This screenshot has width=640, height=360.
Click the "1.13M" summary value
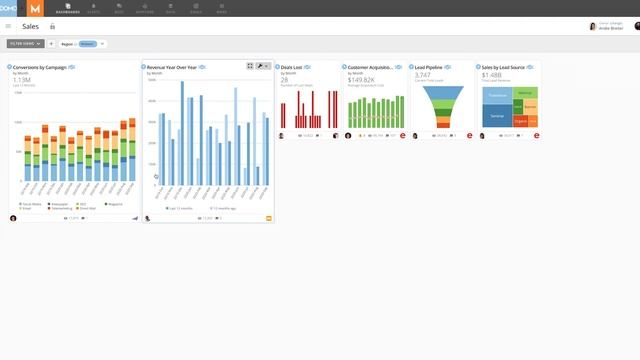pyautogui.click(x=22, y=80)
